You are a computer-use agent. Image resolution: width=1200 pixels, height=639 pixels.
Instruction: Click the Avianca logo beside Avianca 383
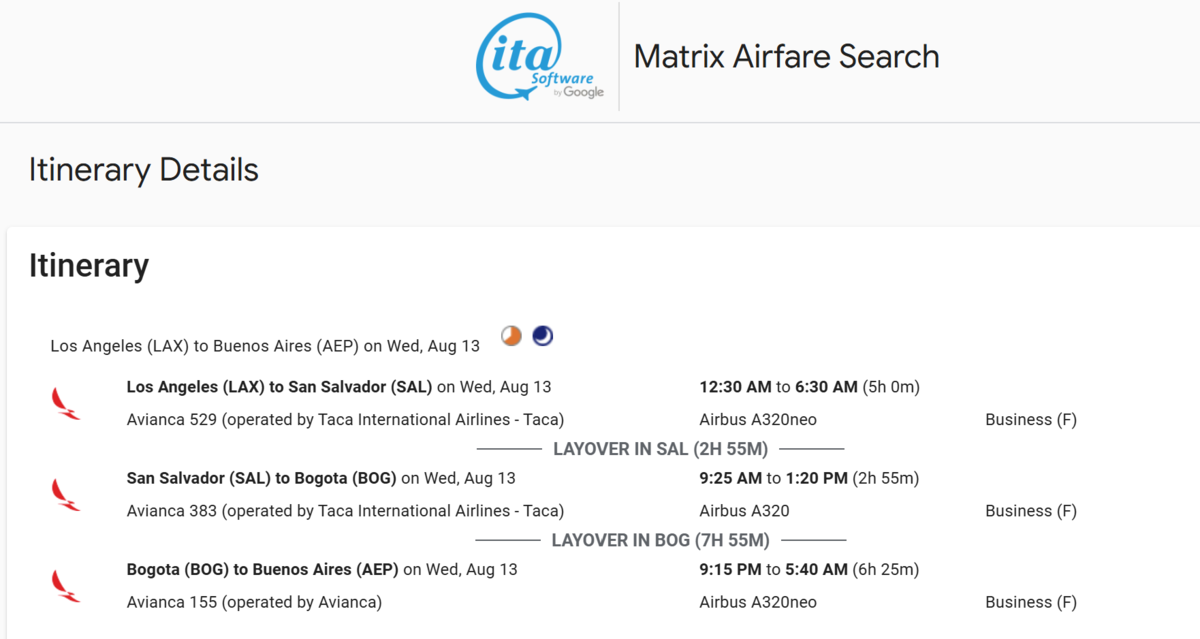(66, 494)
